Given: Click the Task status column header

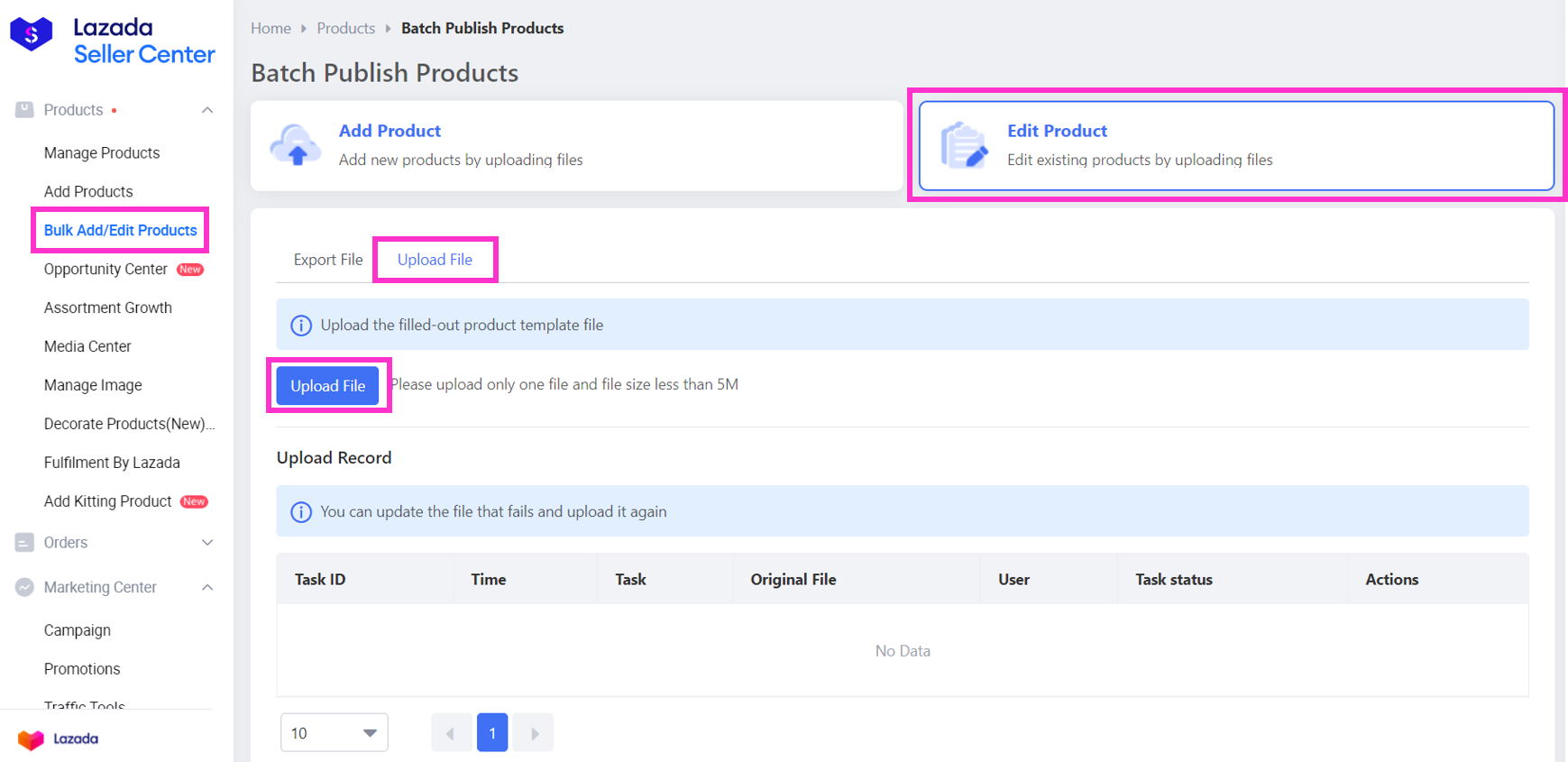Looking at the screenshot, I should click(1174, 580).
